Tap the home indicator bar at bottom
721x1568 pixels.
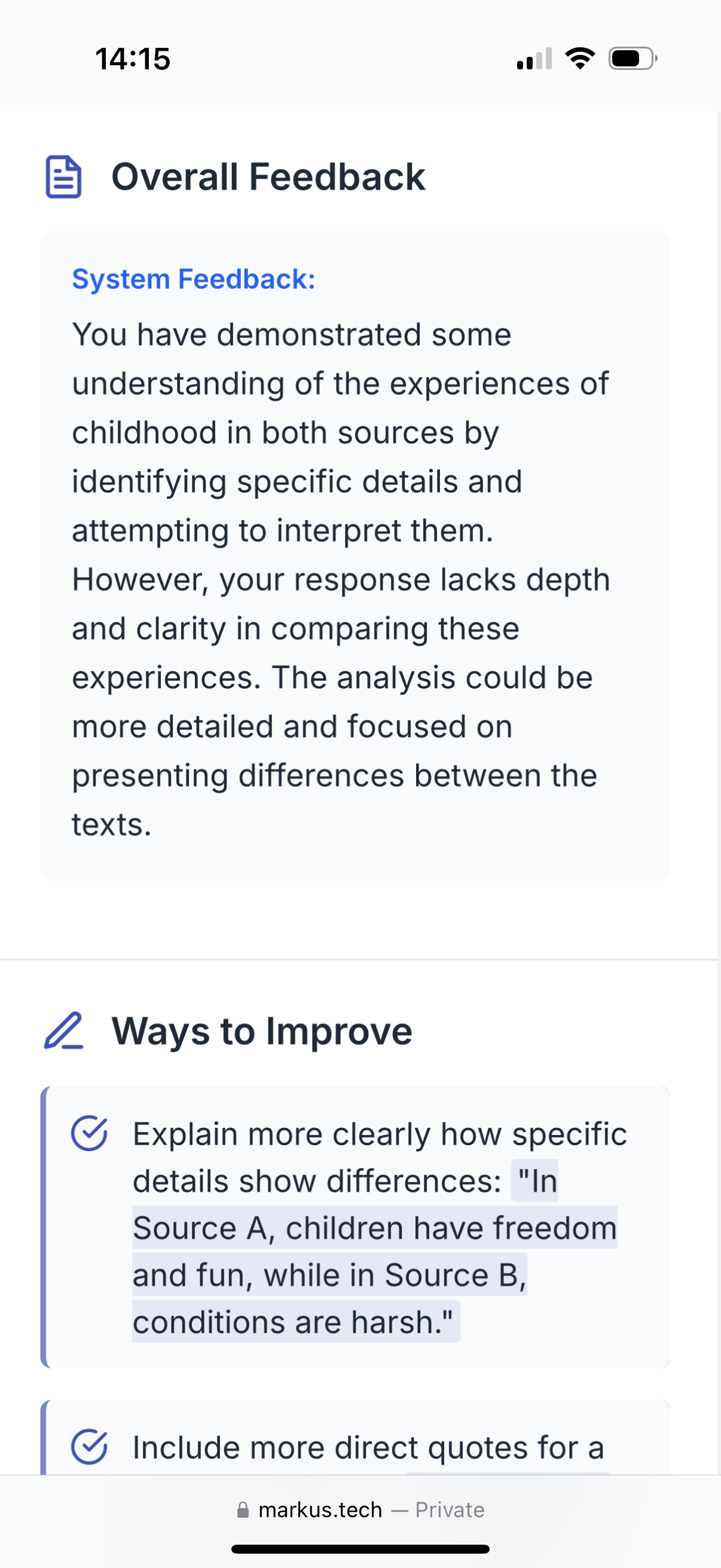[360, 1549]
